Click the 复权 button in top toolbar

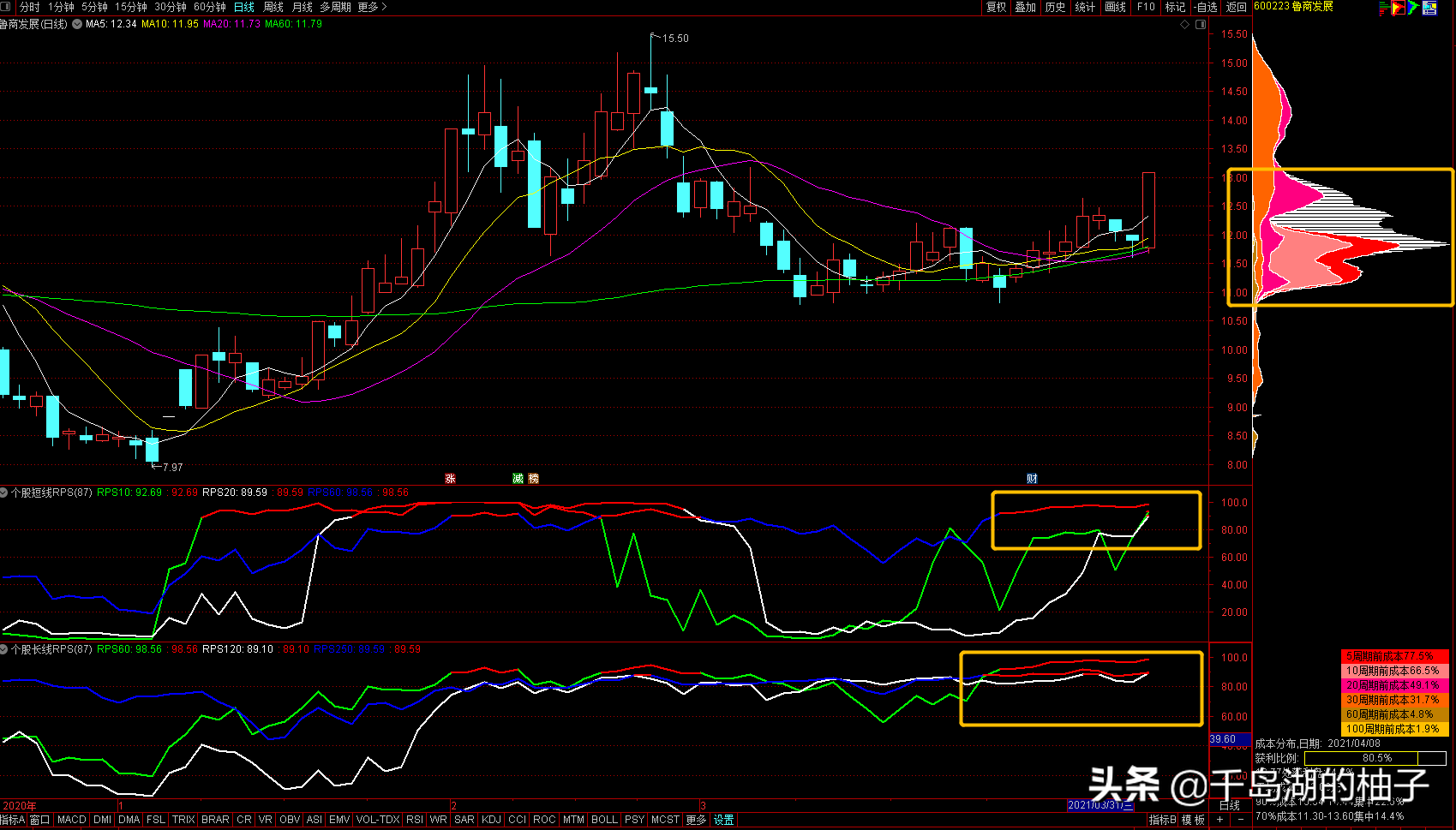coord(996,7)
